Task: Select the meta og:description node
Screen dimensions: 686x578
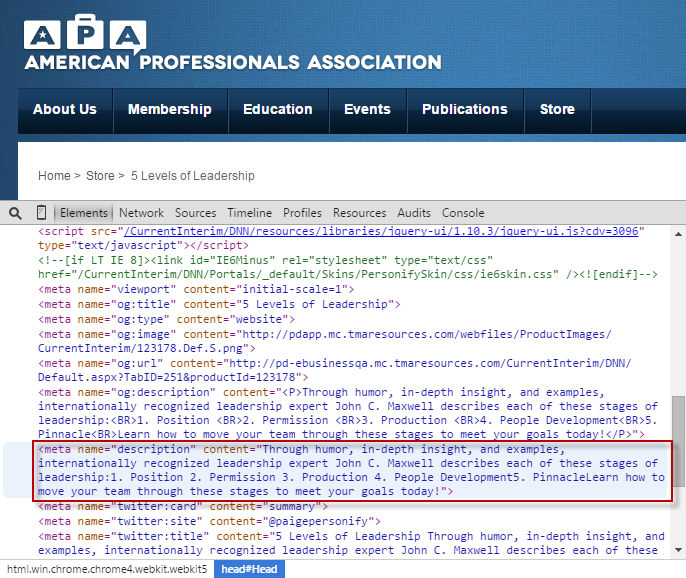Action: pyautogui.click(x=348, y=413)
